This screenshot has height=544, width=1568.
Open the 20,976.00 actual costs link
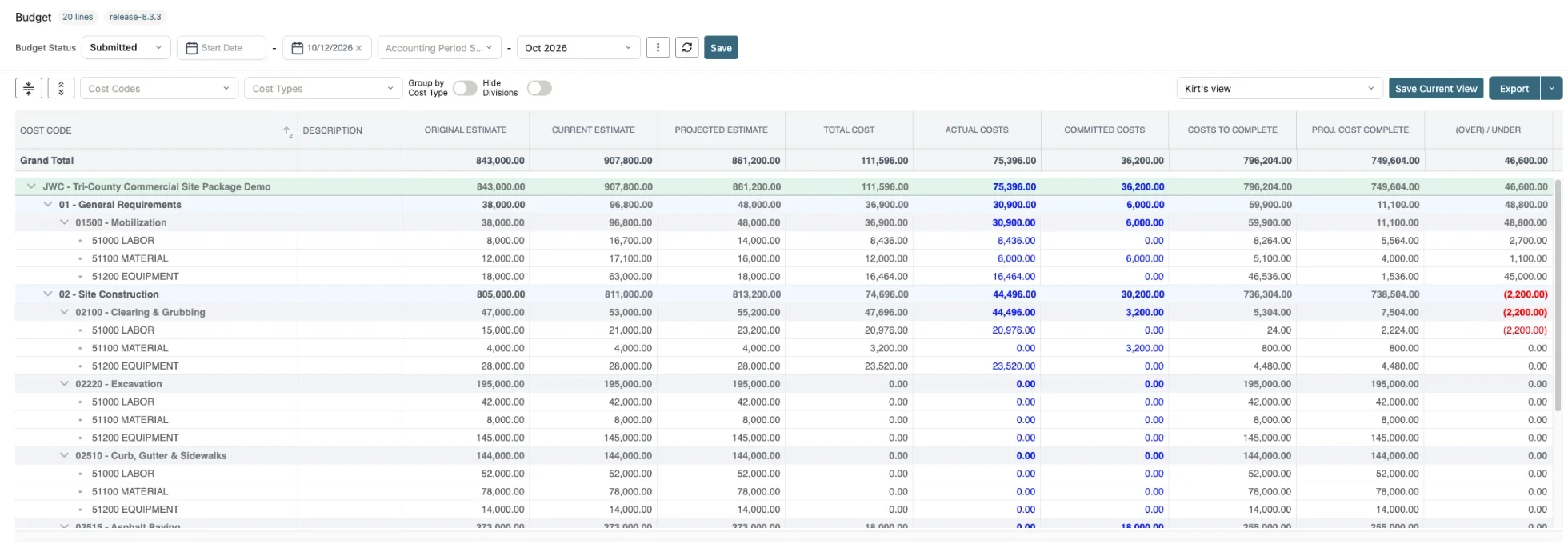(x=1014, y=330)
